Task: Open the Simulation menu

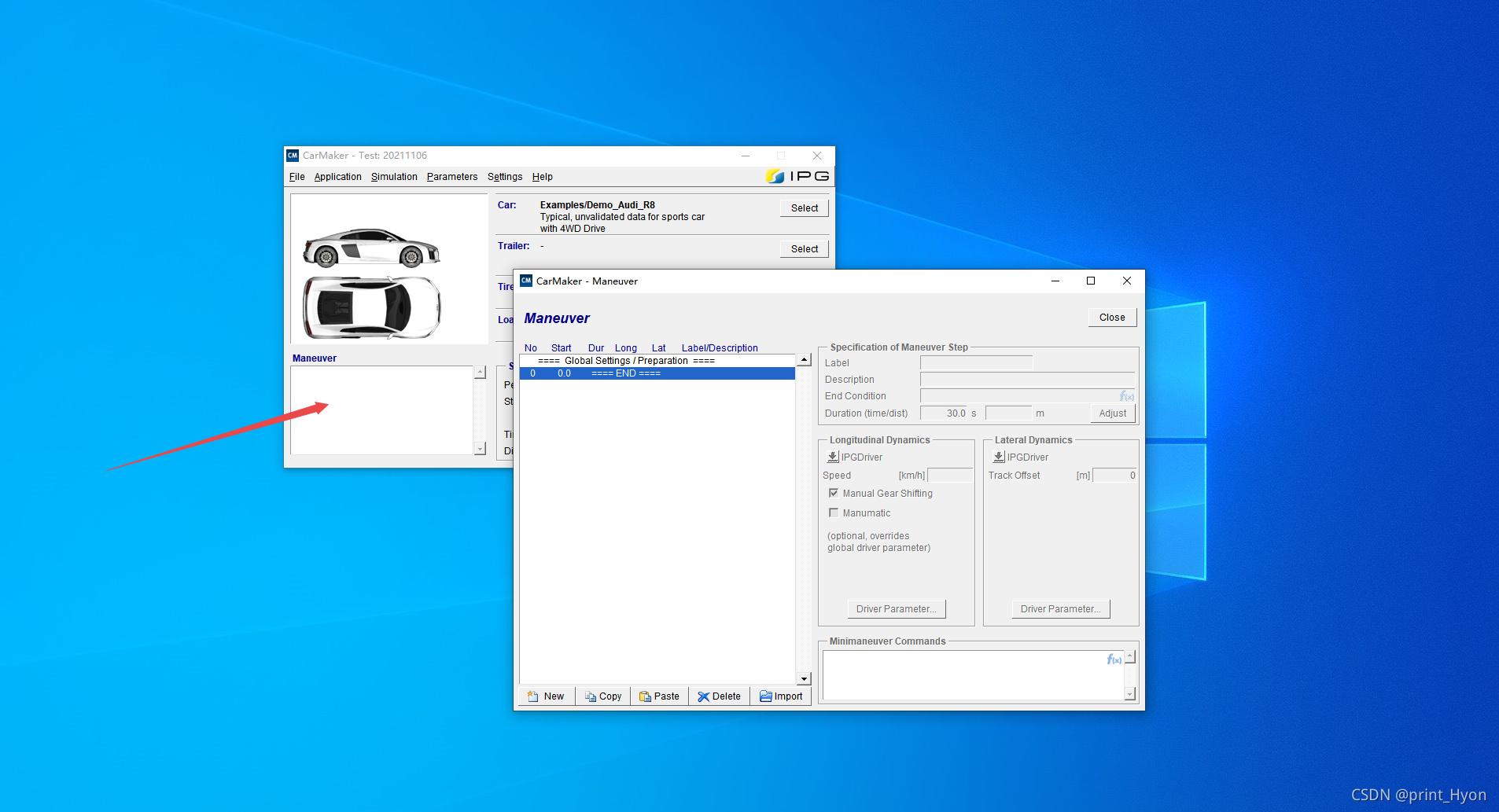Action: coord(394,177)
